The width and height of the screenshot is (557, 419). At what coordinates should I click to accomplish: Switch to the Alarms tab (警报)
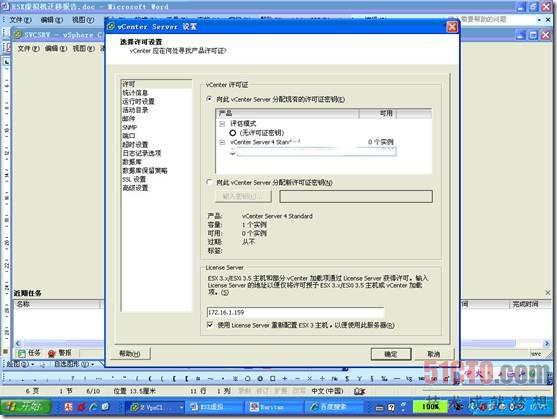(60, 353)
